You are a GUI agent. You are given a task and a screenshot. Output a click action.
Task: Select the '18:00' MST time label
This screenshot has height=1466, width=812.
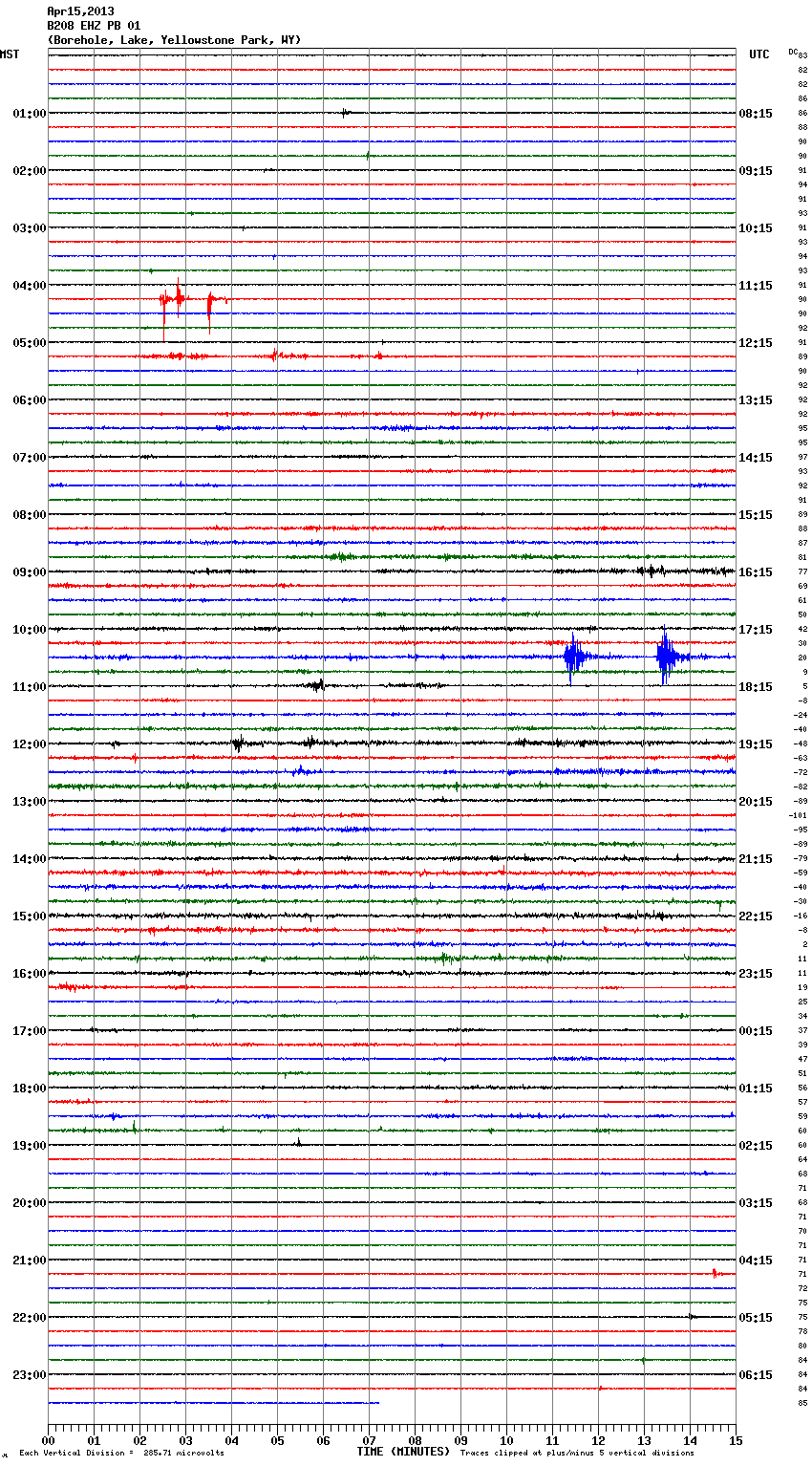pos(30,1089)
